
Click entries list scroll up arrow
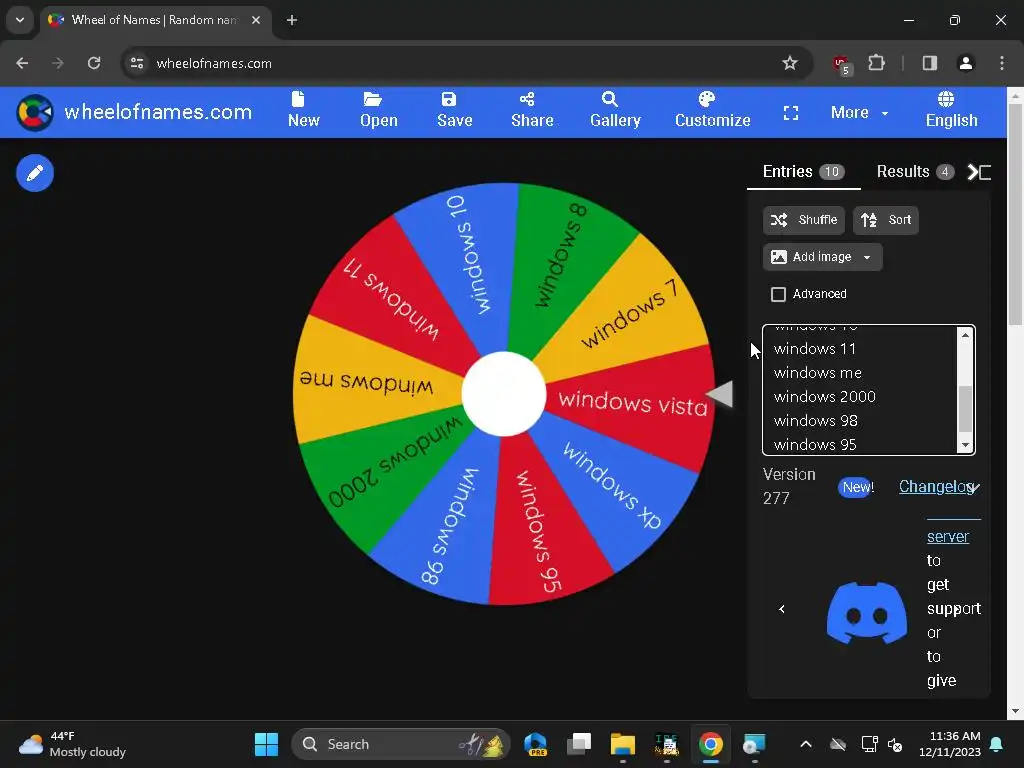(965, 335)
